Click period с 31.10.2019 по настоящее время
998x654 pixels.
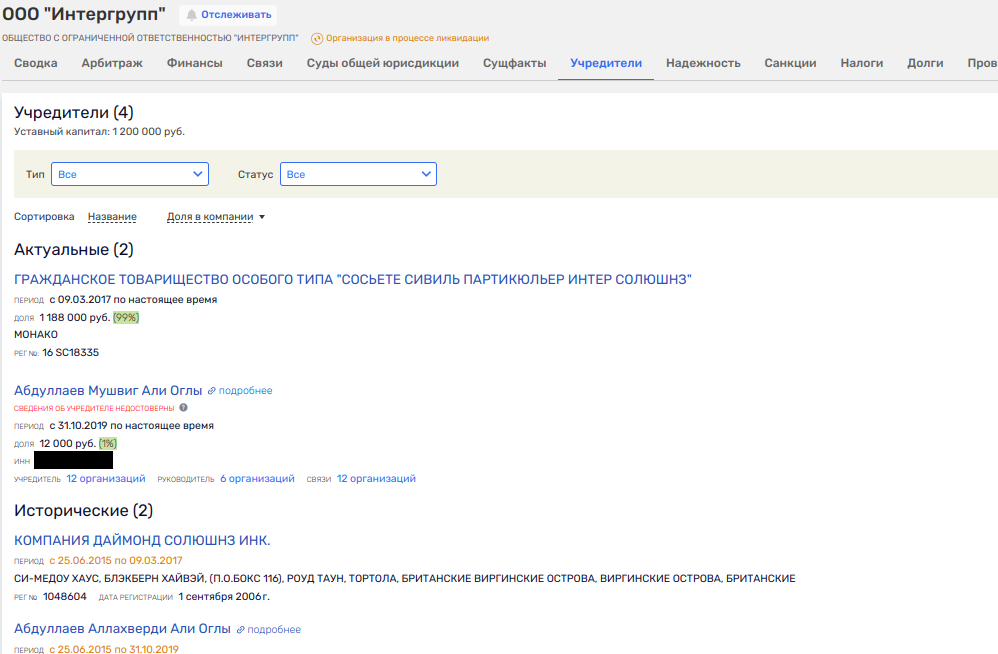[x=132, y=426]
